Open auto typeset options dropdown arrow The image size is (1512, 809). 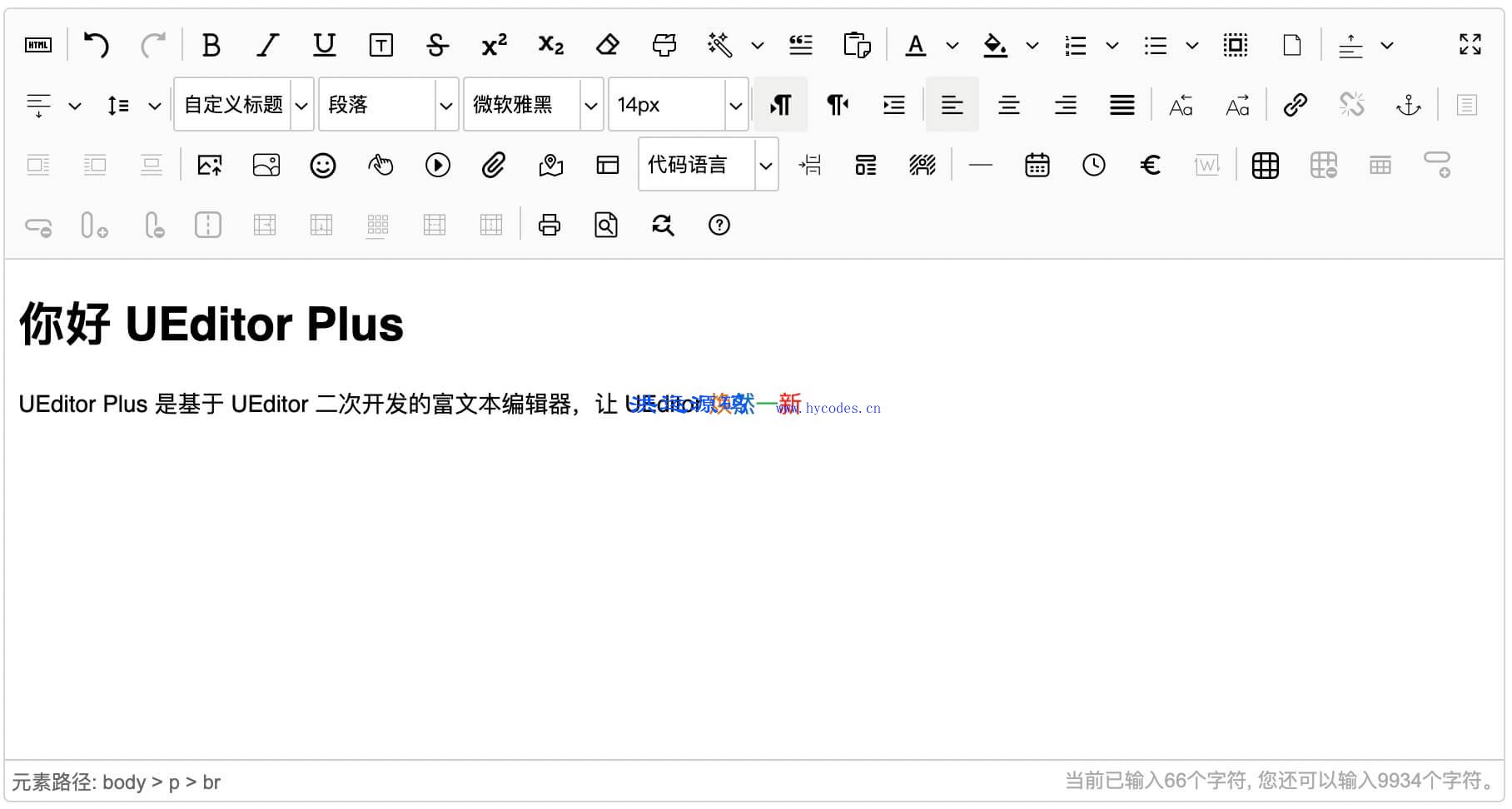758,46
